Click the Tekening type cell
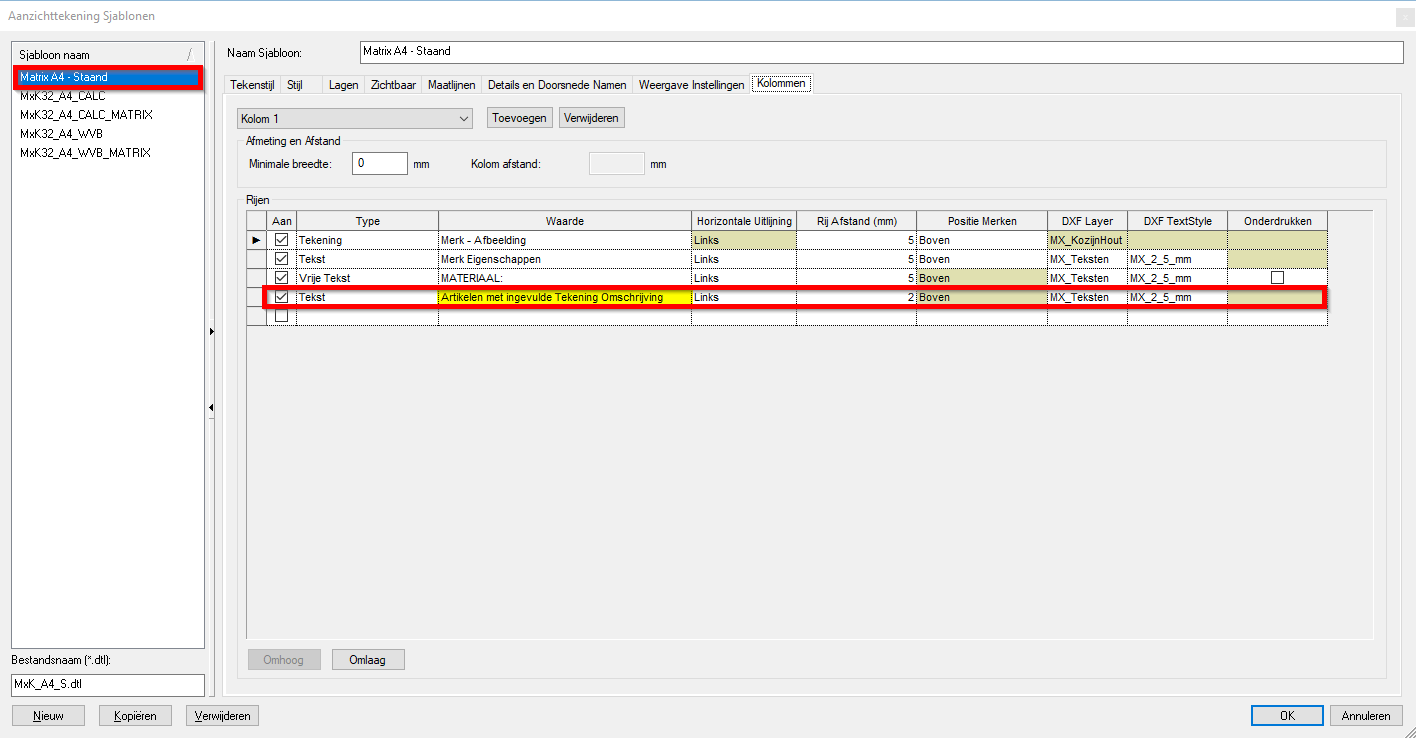Image resolution: width=1416 pixels, height=738 pixels. click(367, 240)
